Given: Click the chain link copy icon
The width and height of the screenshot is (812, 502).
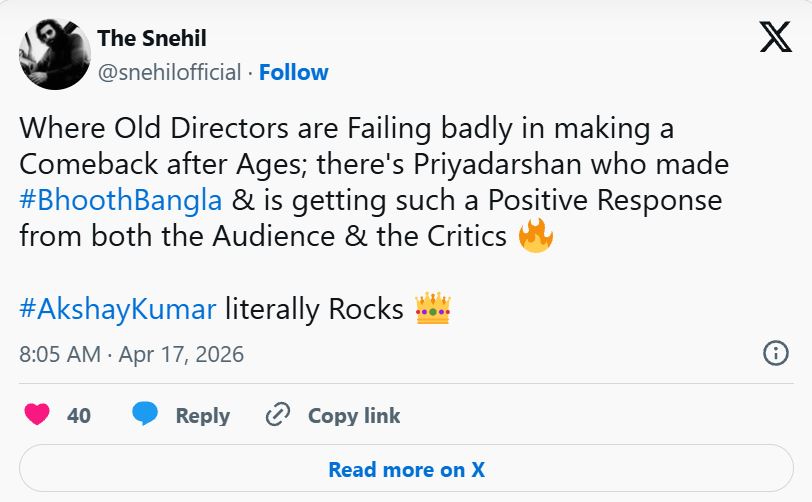Looking at the screenshot, I should (x=277, y=415).
